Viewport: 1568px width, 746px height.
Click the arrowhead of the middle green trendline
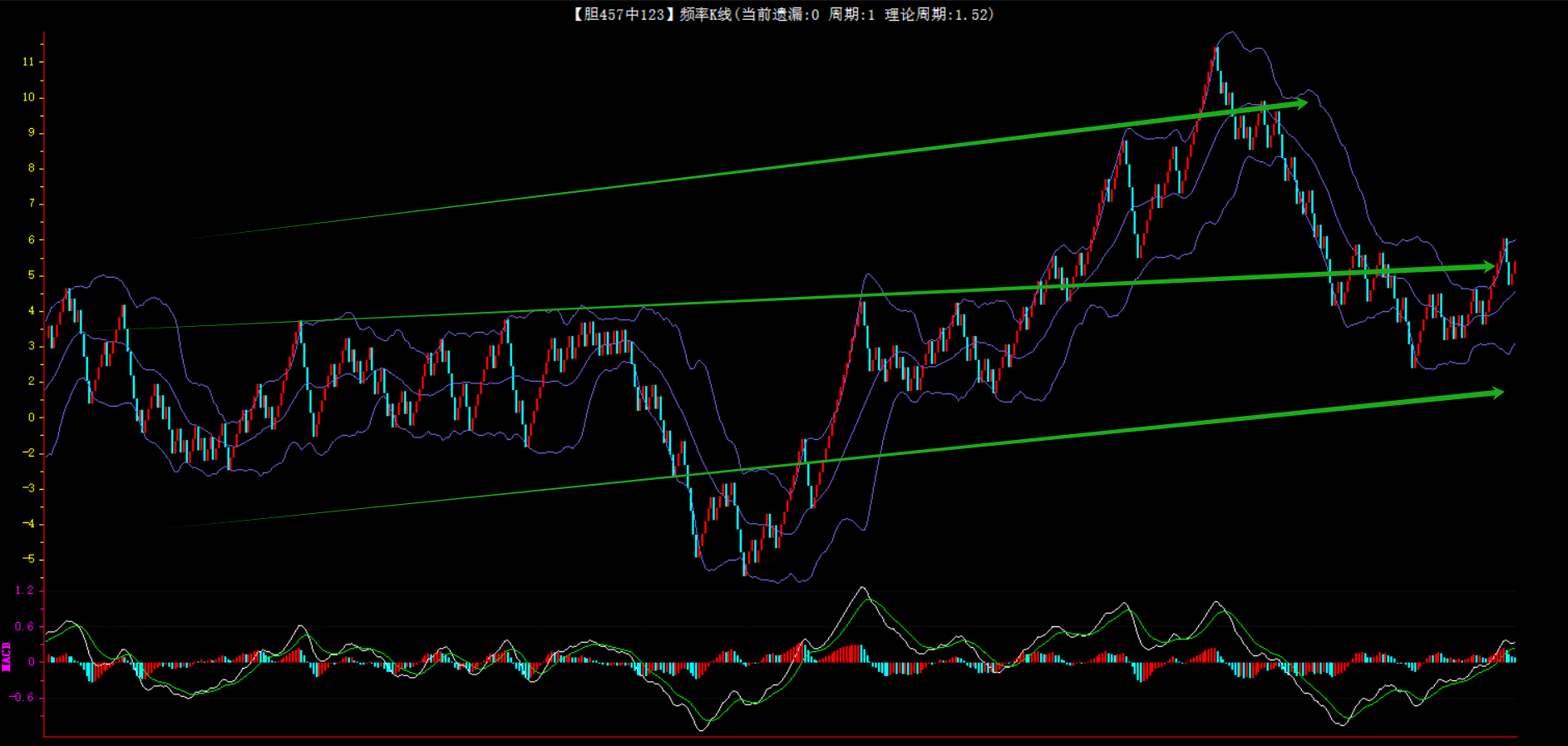tap(1488, 267)
